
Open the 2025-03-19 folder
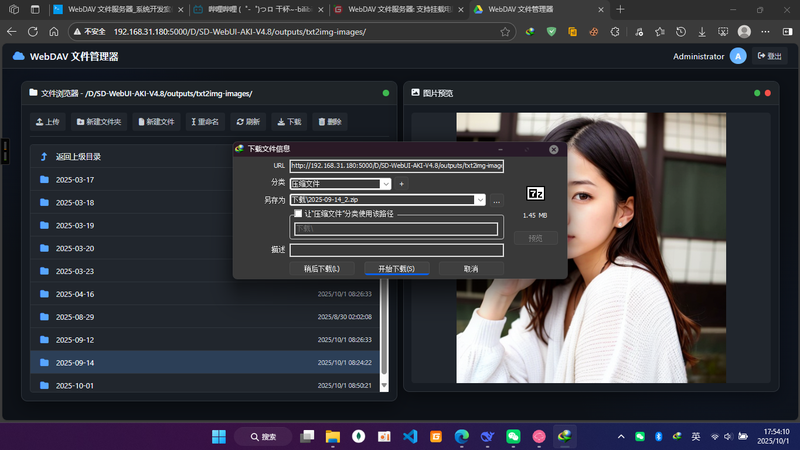pos(75,225)
